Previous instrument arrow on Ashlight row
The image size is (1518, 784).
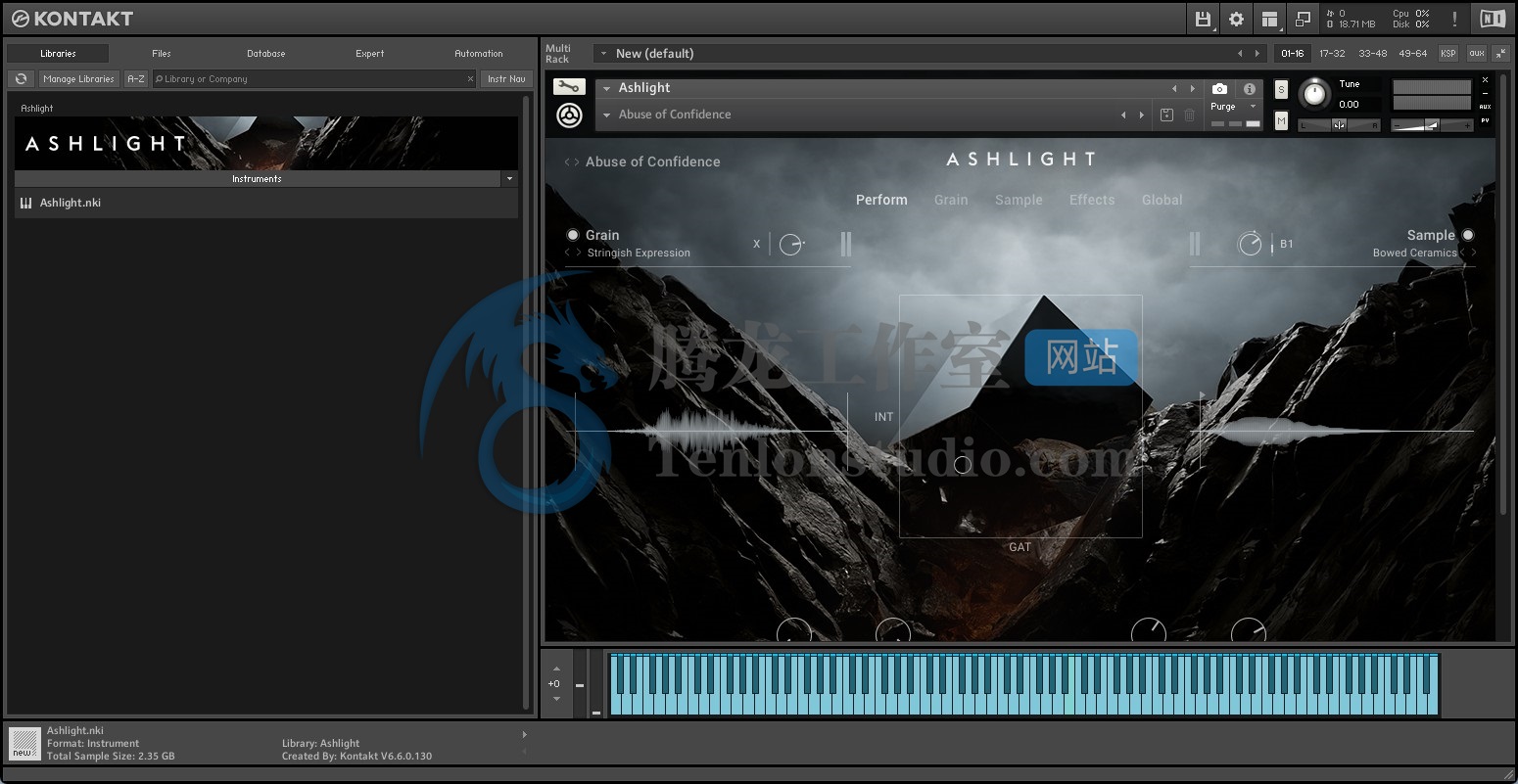1174,88
